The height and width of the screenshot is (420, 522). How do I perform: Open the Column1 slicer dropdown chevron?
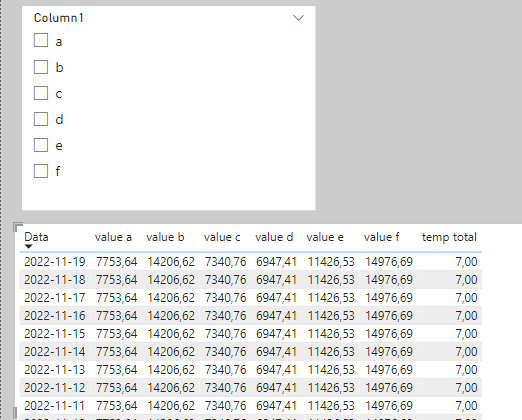[298, 18]
